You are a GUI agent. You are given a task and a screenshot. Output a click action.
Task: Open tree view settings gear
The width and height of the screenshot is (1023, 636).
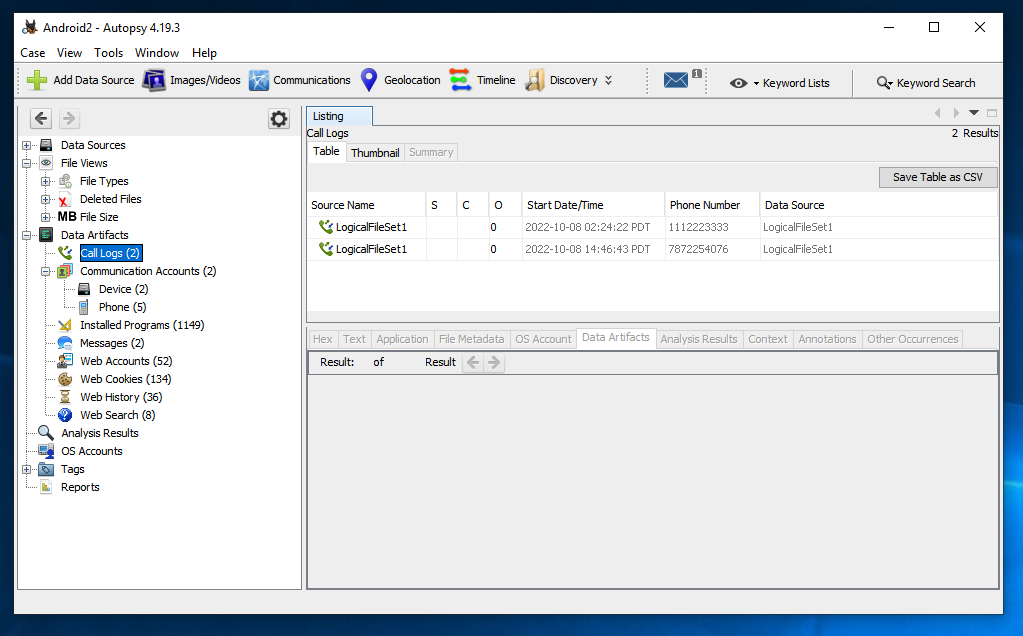(279, 119)
